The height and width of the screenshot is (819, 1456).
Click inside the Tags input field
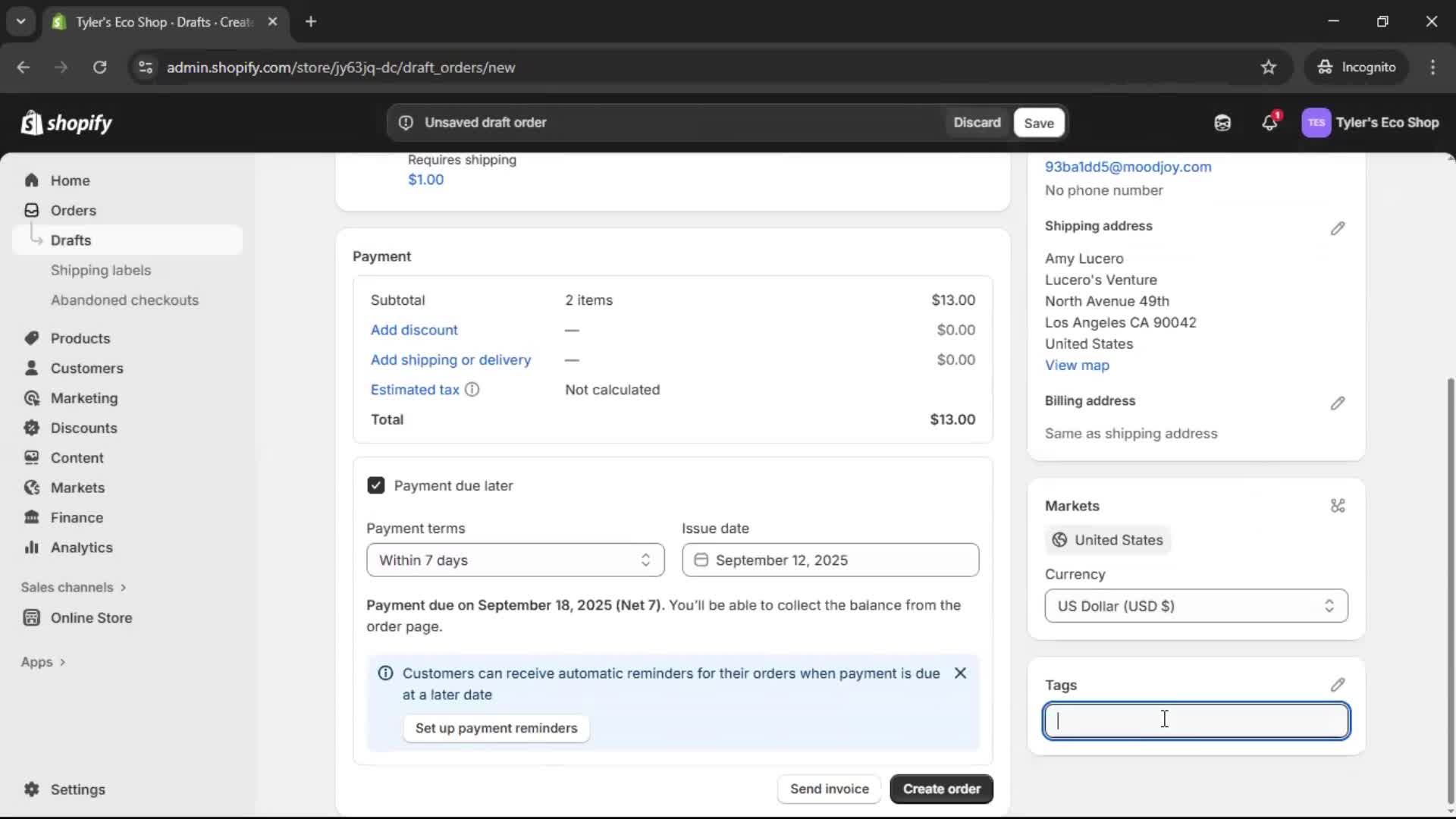pyautogui.click(x=1195, y=721)
